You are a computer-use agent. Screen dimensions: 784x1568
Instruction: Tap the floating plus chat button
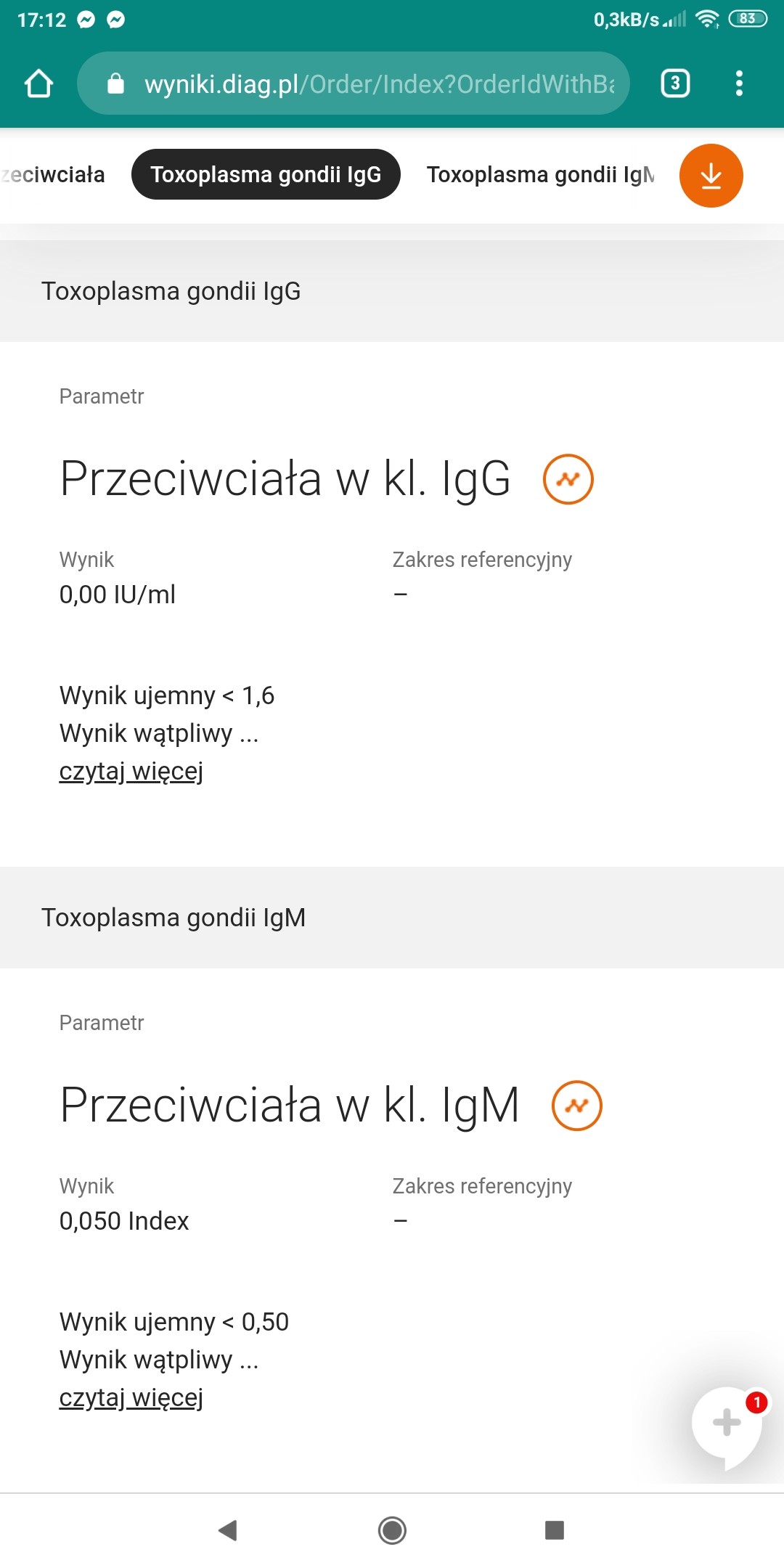pos(727,1423)
